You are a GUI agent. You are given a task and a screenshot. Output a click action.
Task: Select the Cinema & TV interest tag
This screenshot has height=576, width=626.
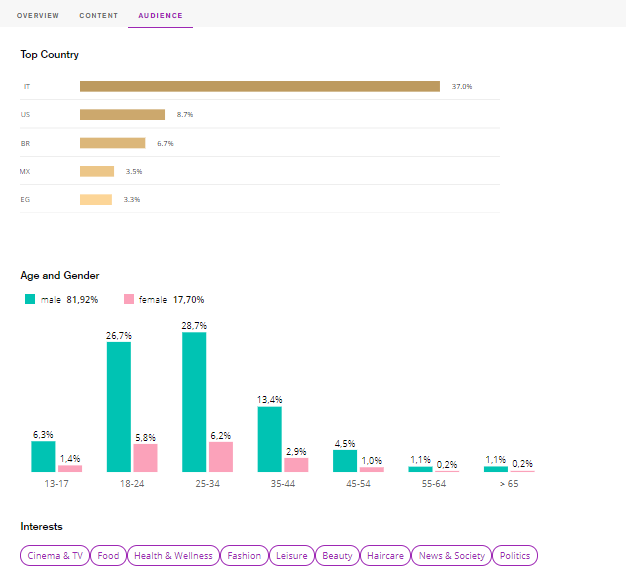pyautogui.click(x=55, y=556)
